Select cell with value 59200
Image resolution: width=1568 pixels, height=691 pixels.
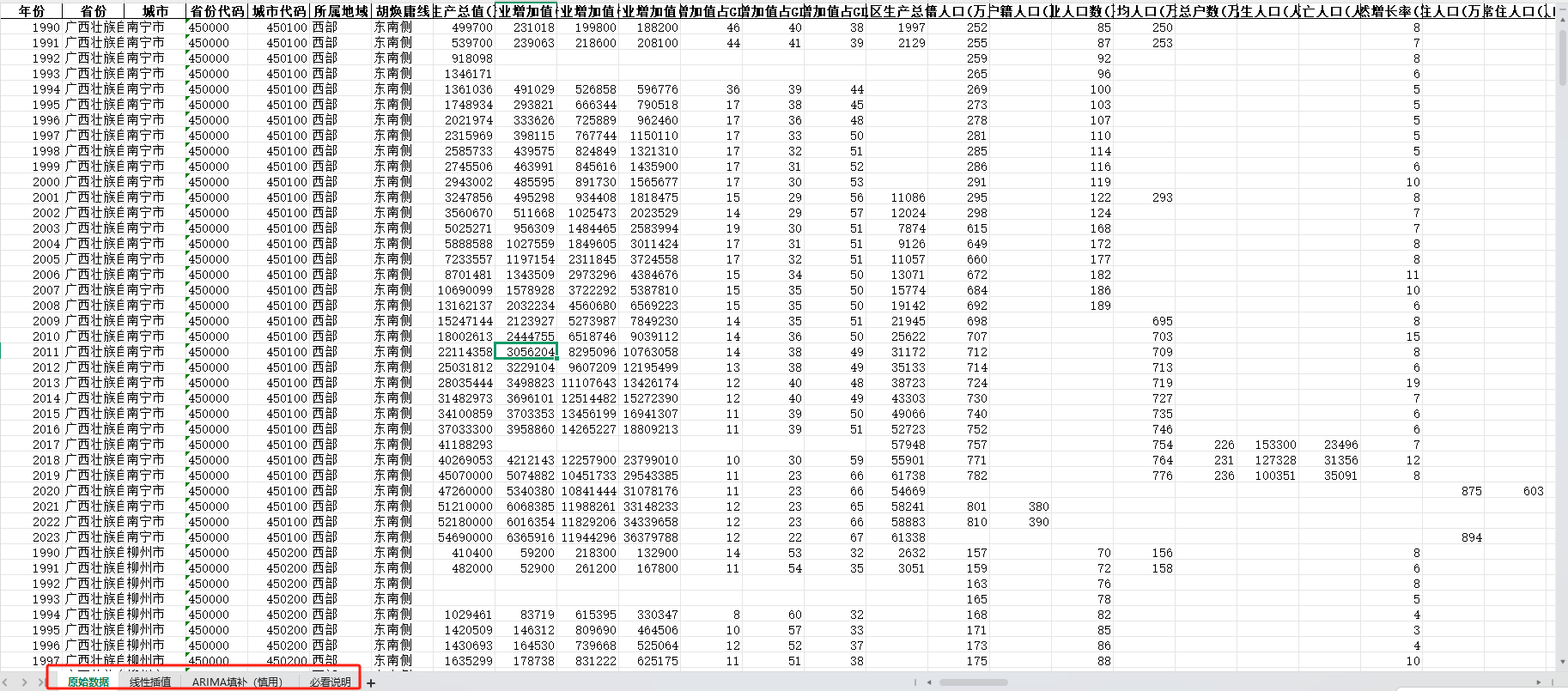pyautogui.click(x=526, y=553)
